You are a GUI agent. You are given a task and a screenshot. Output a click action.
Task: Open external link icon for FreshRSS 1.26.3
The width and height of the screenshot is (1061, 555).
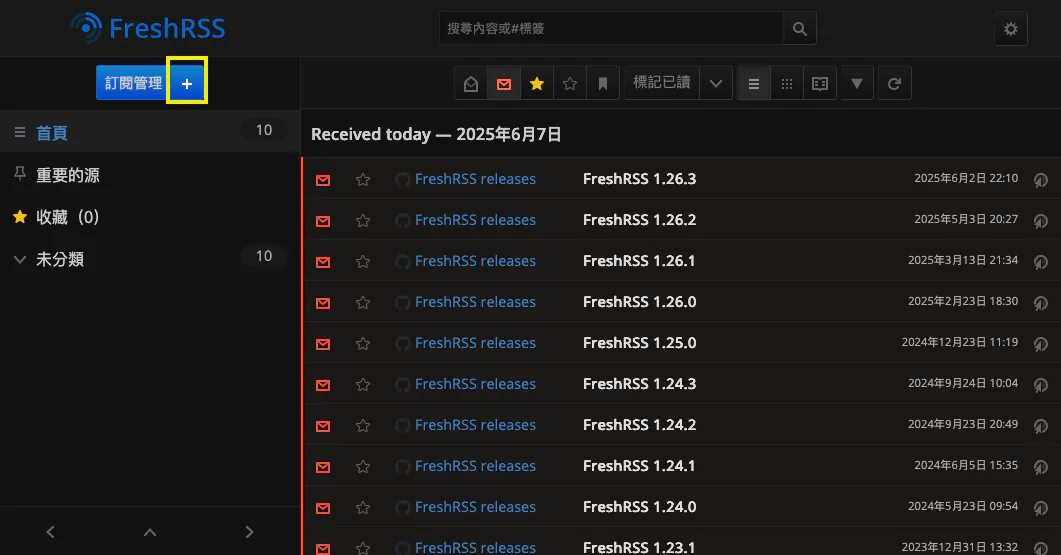[x=1040, y=179]
